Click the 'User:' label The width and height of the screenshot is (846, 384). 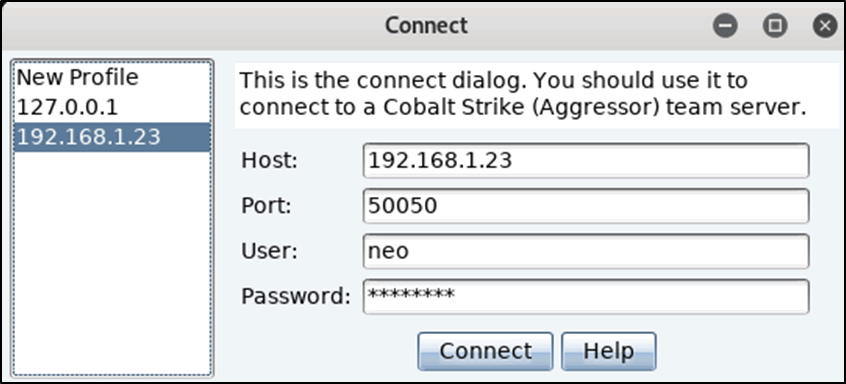269,251
